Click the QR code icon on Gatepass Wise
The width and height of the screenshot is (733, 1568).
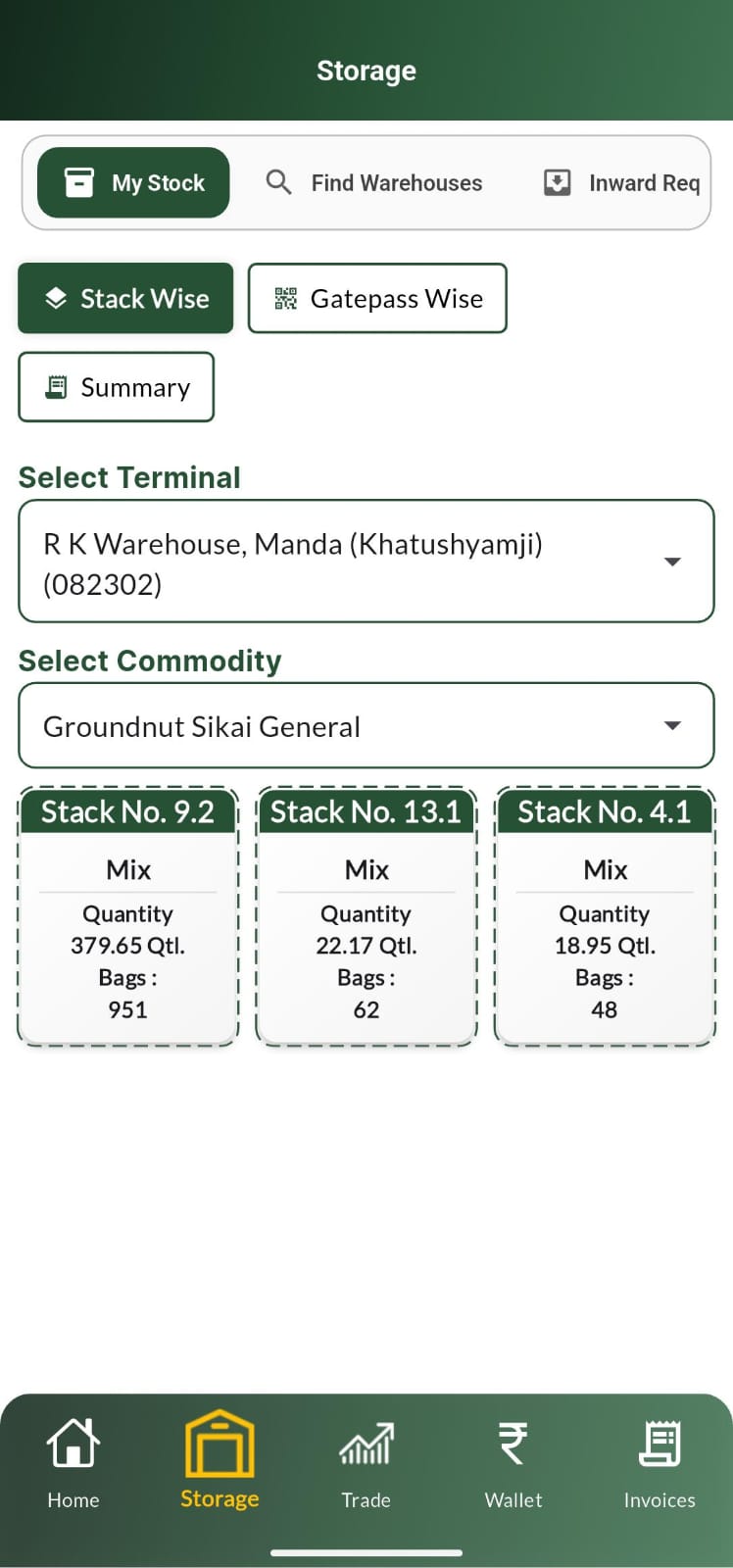[285, 299]
